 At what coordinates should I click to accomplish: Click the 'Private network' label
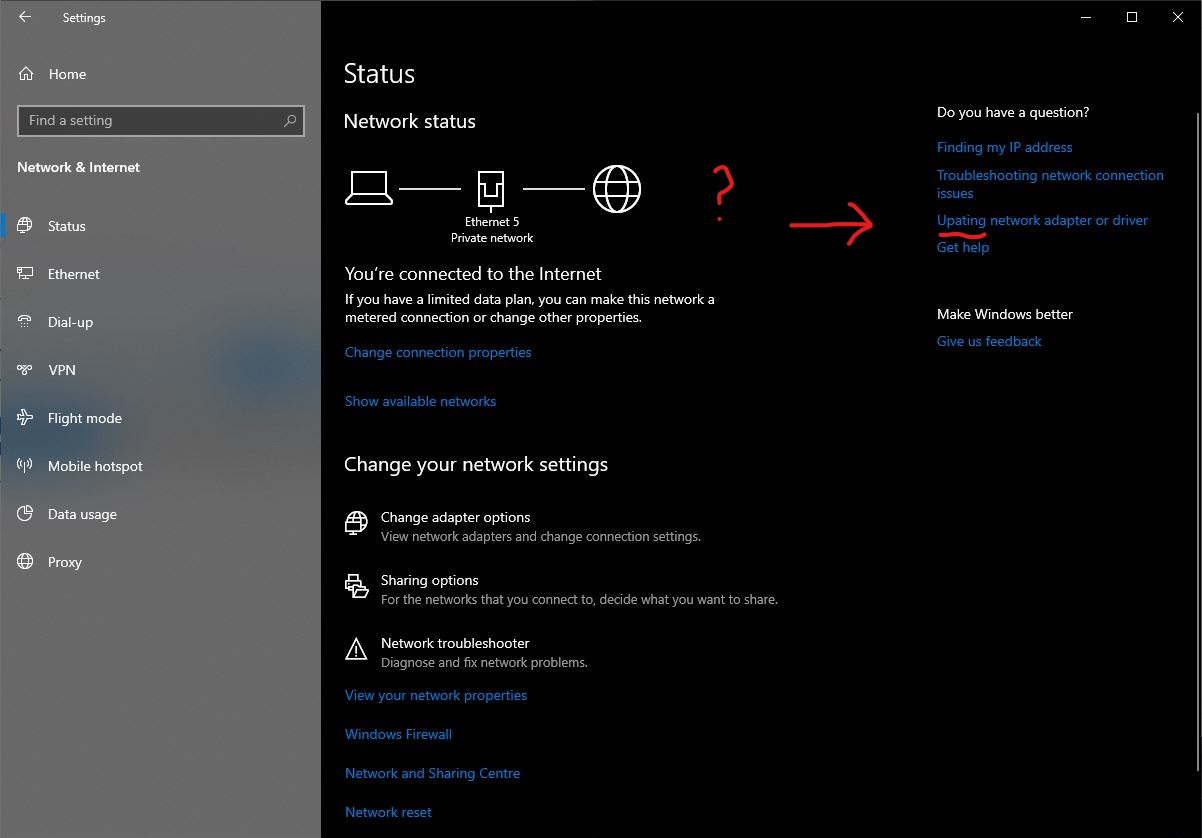492,238
